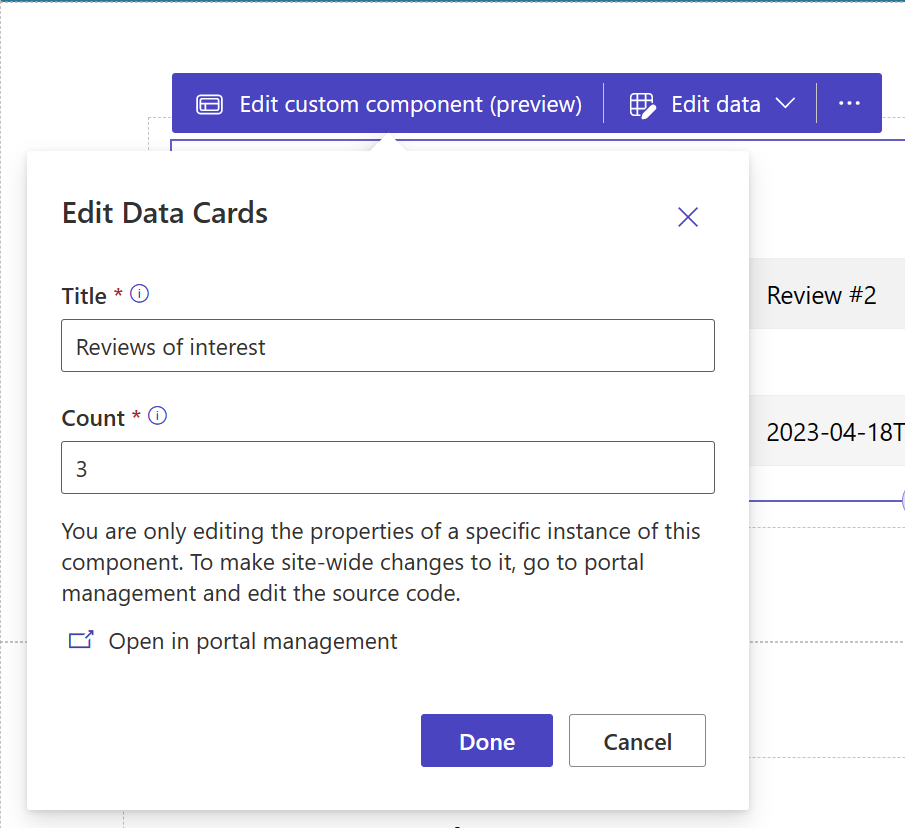Click the Title input containing Reviews of interest

click(388, 345)
